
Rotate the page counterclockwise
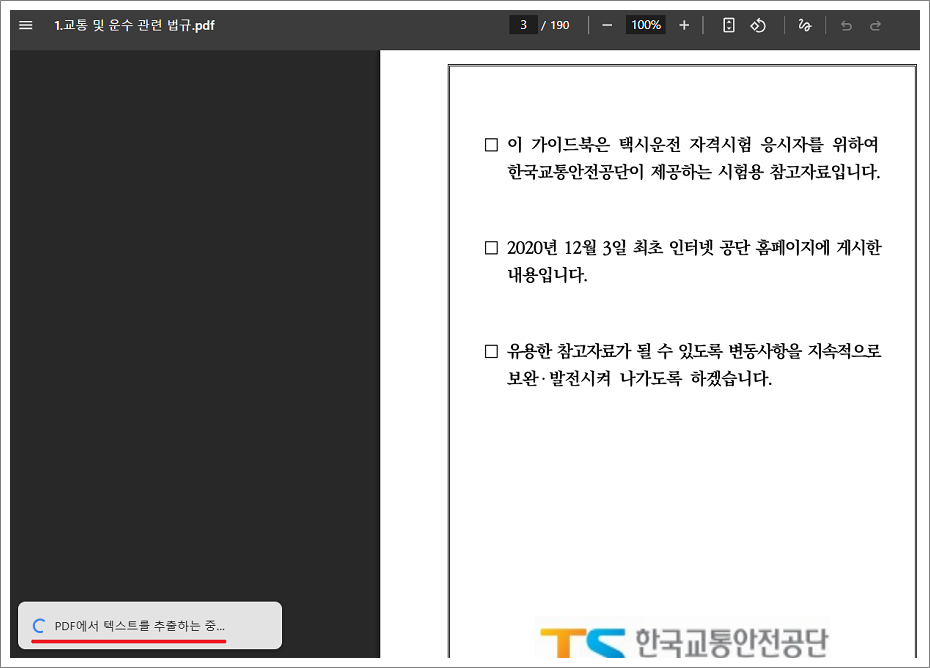[x=758, y=25]
